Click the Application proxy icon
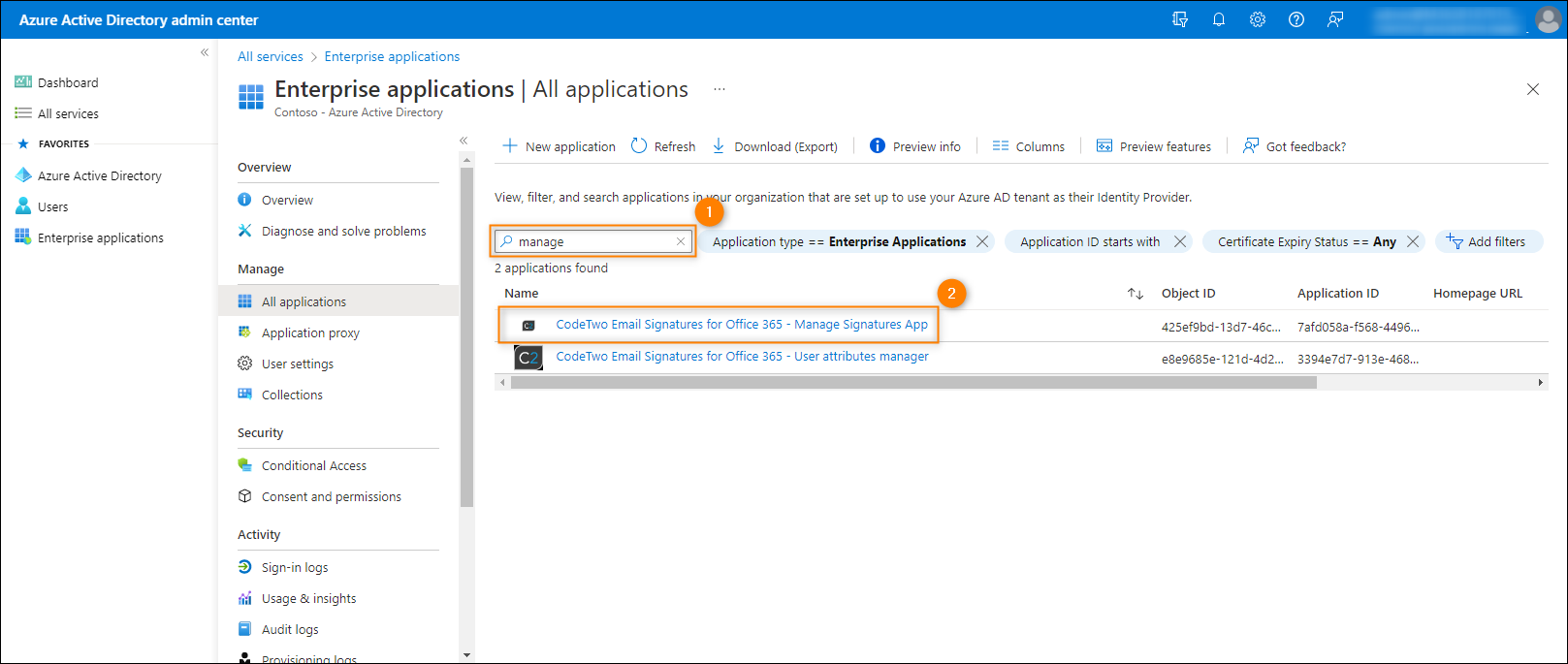The image size is (1568, 664). point(244,332)
